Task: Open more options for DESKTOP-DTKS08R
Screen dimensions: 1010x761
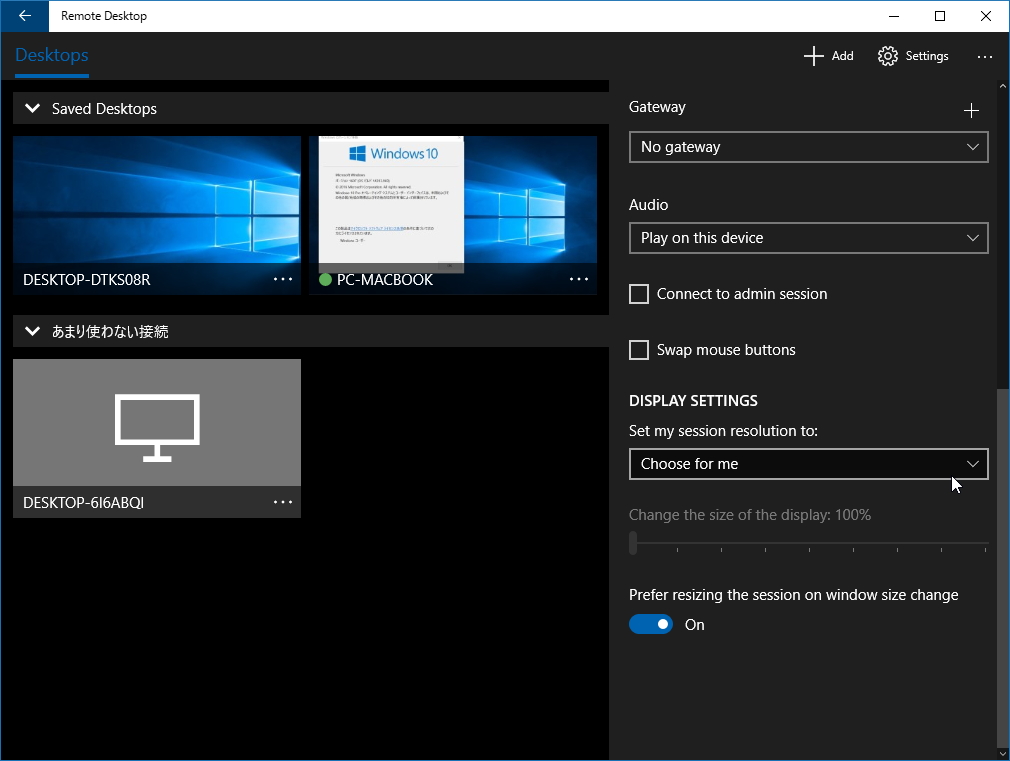Action: coord(283,280)
